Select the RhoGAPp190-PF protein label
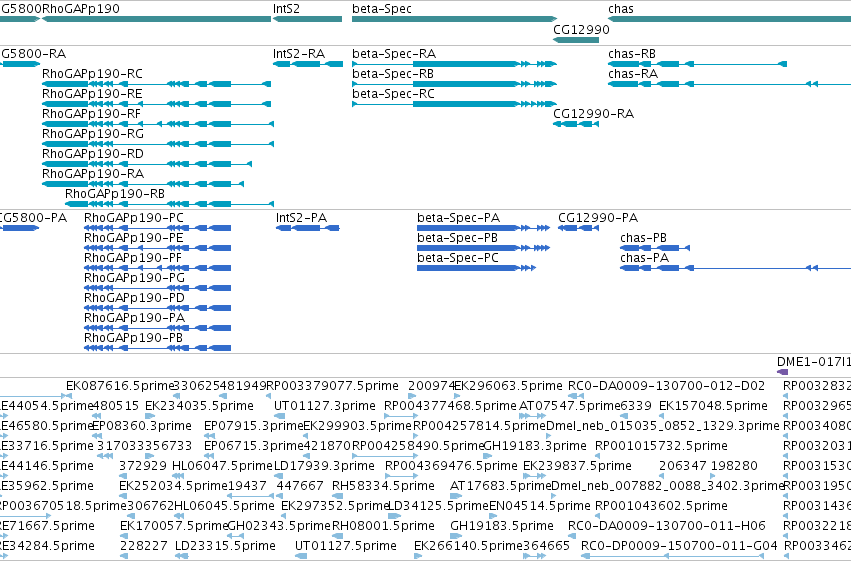Viewport: 851px width, 561px height. click(133, 258)
